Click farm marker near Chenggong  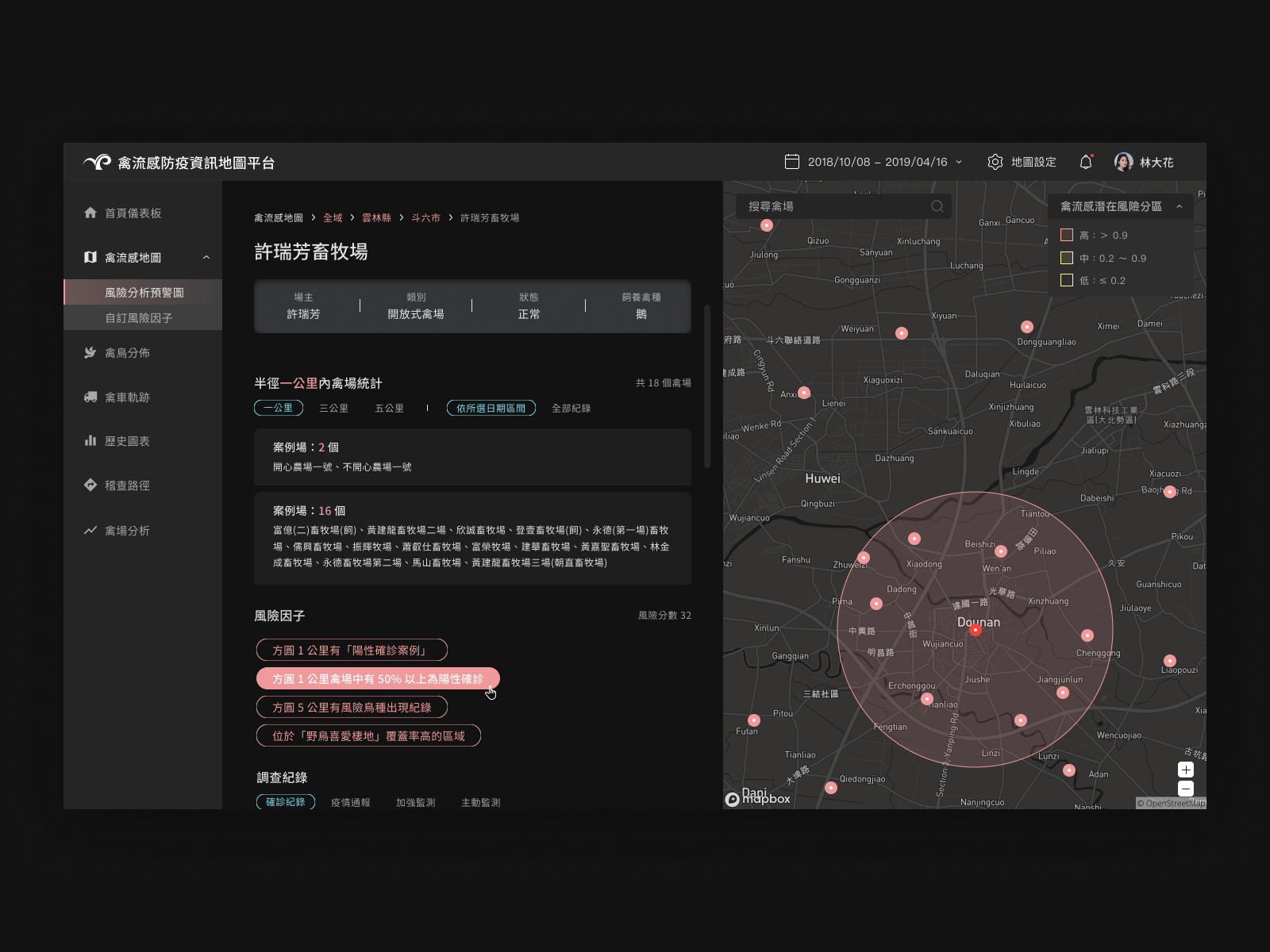[x=1087, y=635]
